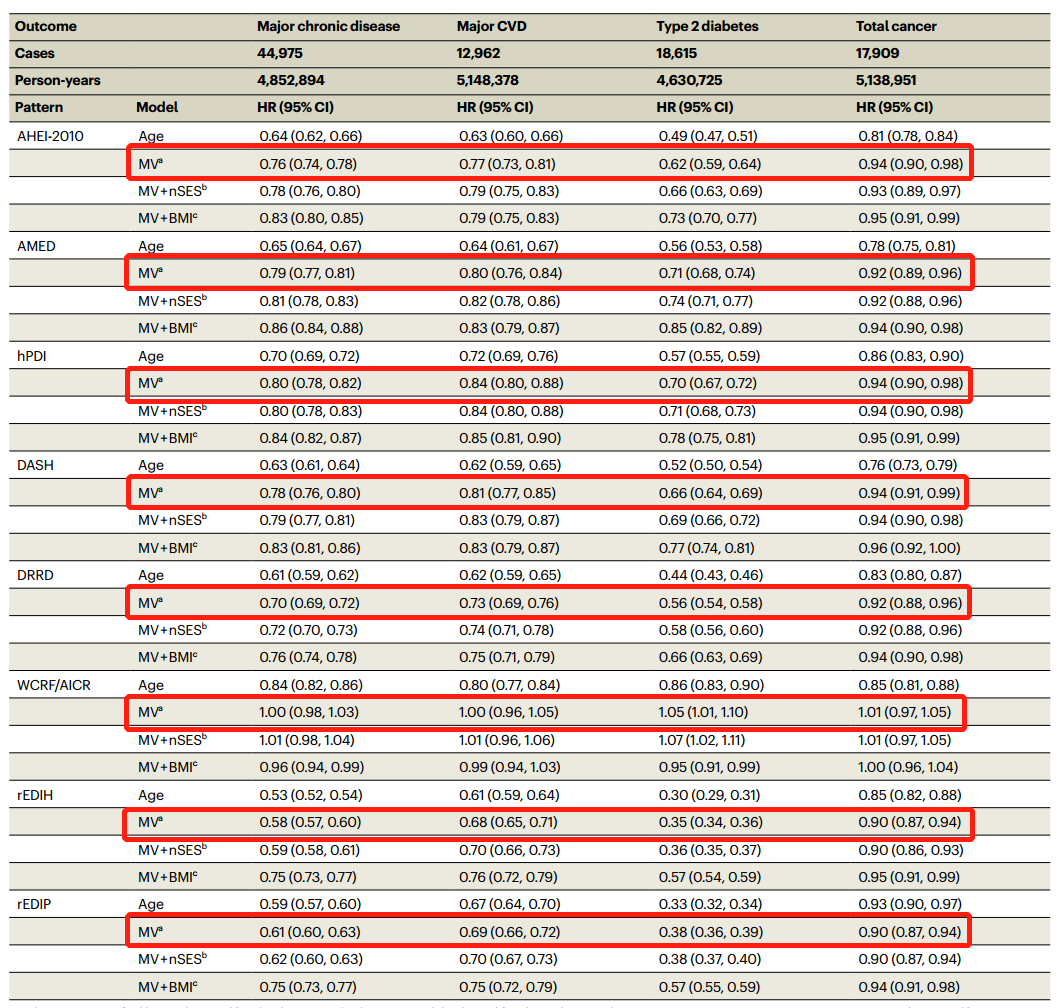Click the DASH pattern label

pyautogui.click(x=34, y=466)
